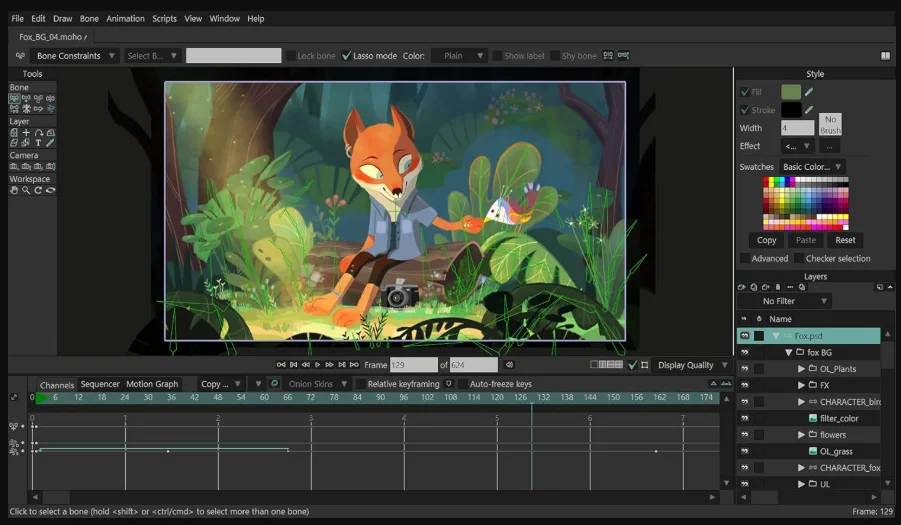Open the Animation menu

click(125, 18)
